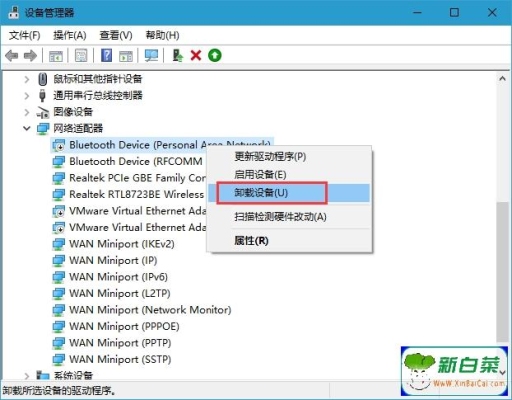Image resolution: width=512 pixels, height=400 pixels.
Task: Click the vertical scrollbar up arrow
Action: (x=502, y=79)
